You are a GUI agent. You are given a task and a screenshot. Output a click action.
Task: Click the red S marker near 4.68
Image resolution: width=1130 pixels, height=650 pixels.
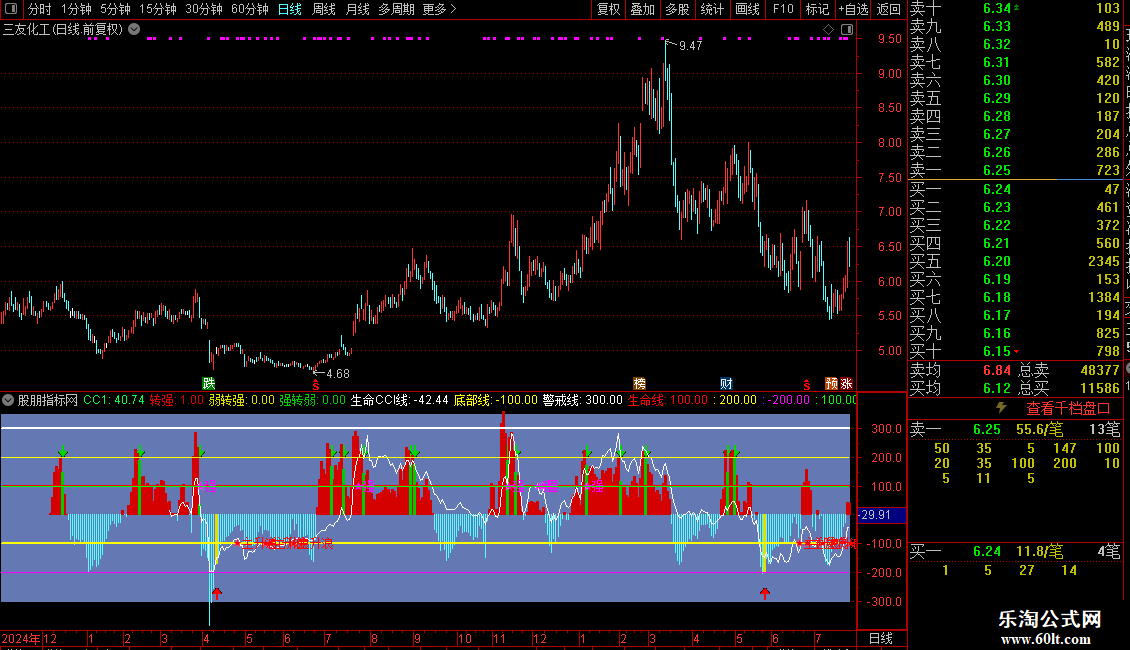coord(316,385)
